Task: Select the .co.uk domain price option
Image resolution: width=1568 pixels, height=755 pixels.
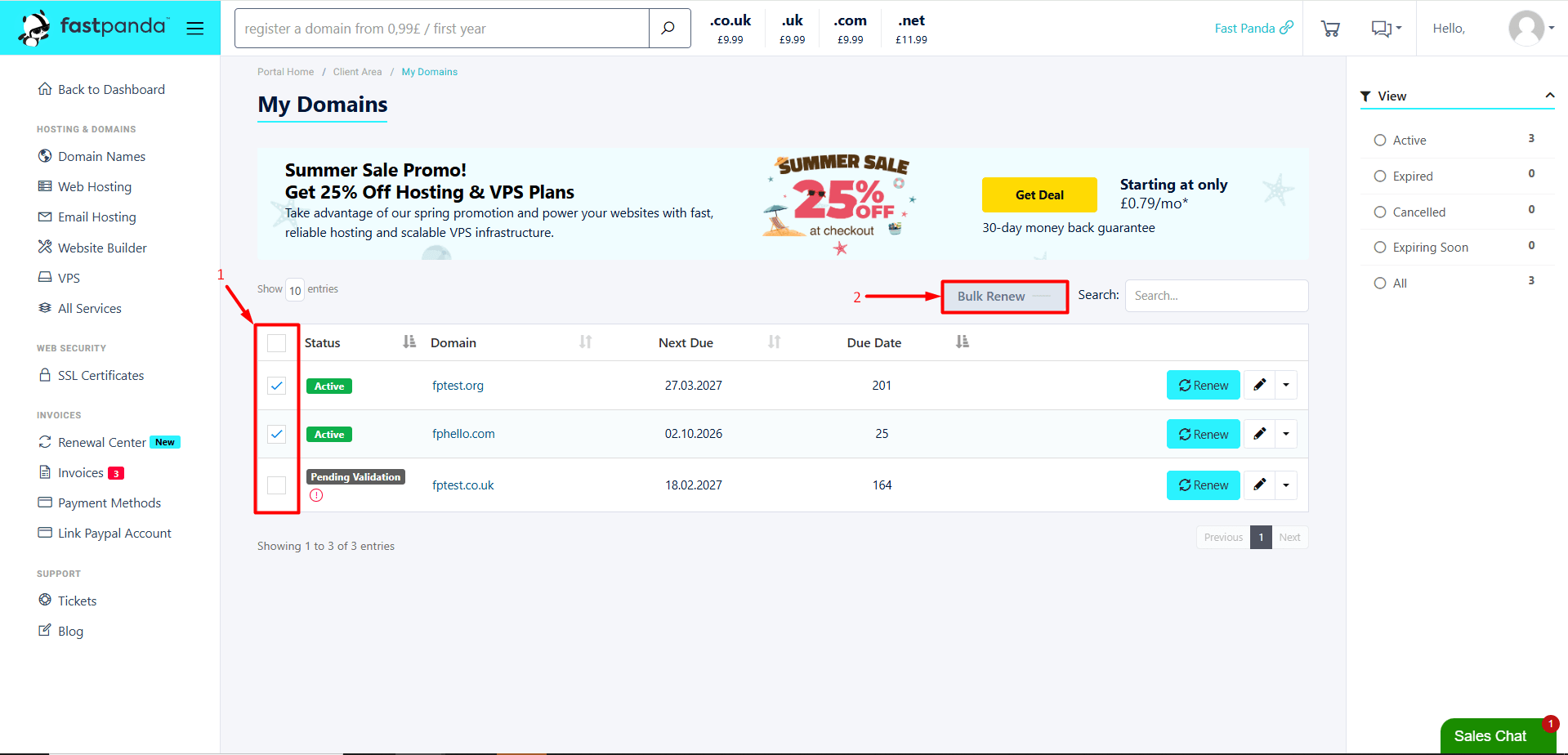Action: coord(730,29)
